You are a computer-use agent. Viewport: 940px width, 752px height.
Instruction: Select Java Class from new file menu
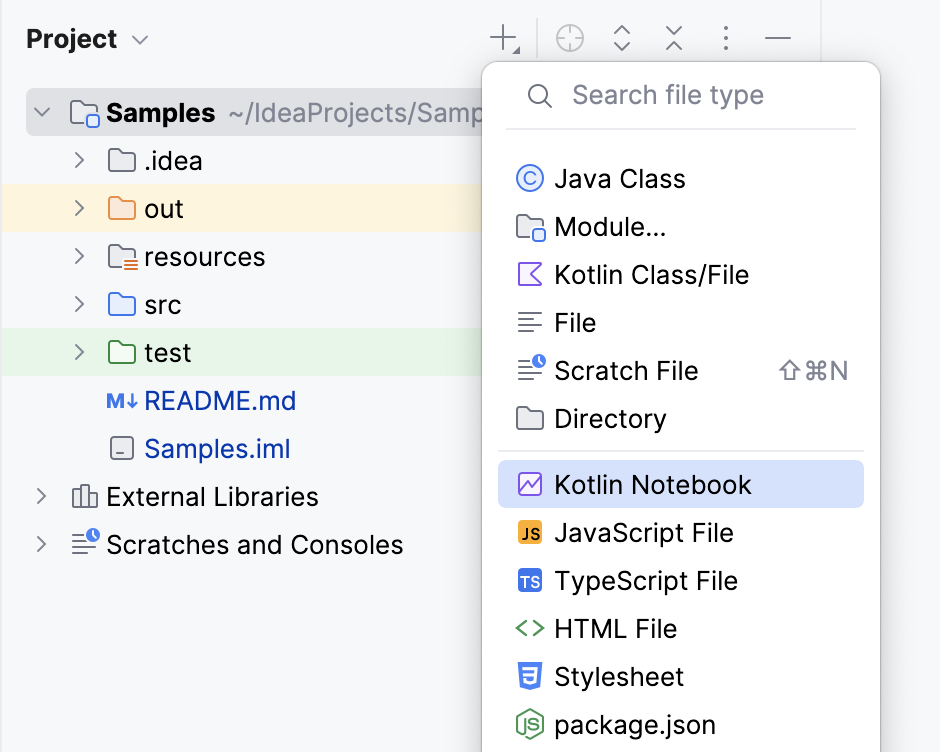[619, 178]
